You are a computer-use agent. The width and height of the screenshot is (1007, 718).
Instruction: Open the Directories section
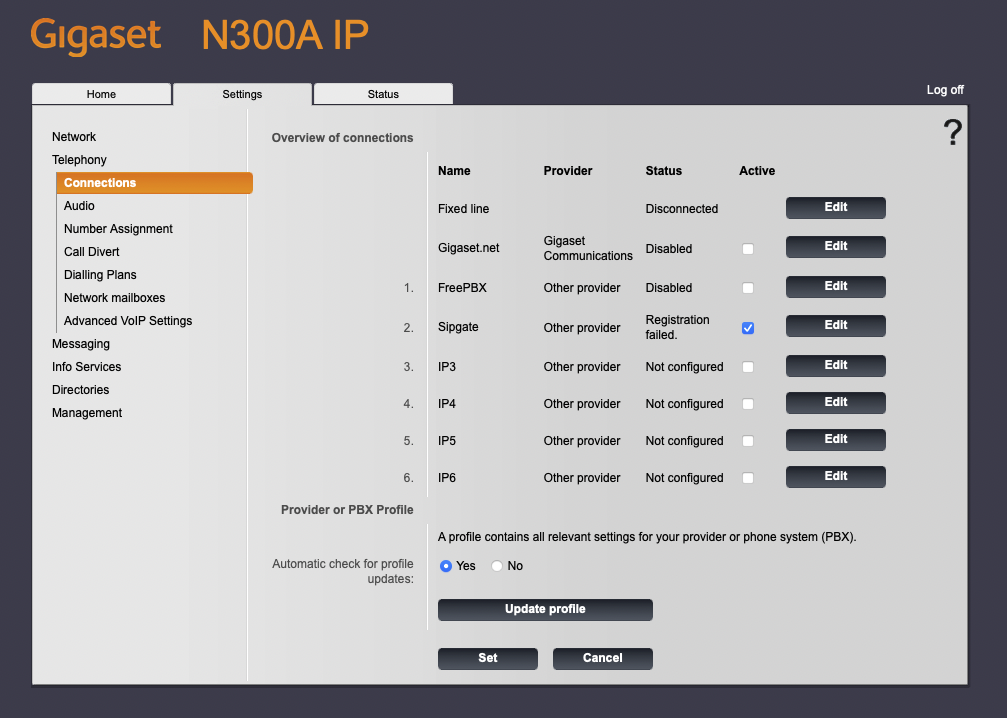(x=80, y=390)
